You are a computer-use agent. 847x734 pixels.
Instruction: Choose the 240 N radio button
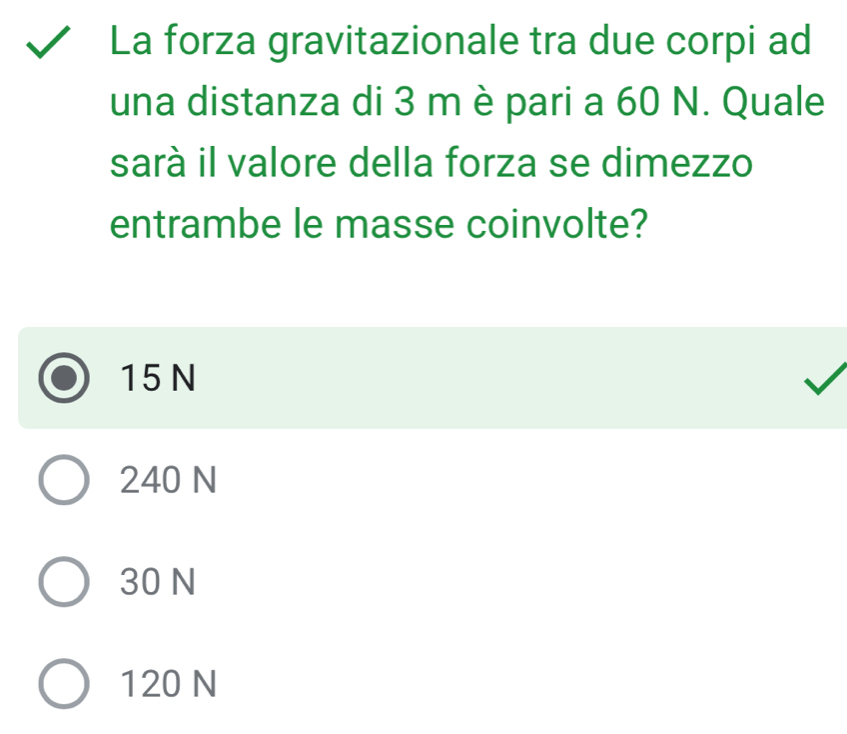[x=64, y=481]
